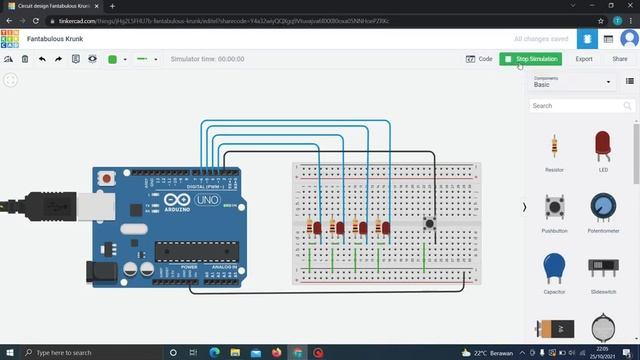Select the Pushbutton component

[x=554, y=213]
